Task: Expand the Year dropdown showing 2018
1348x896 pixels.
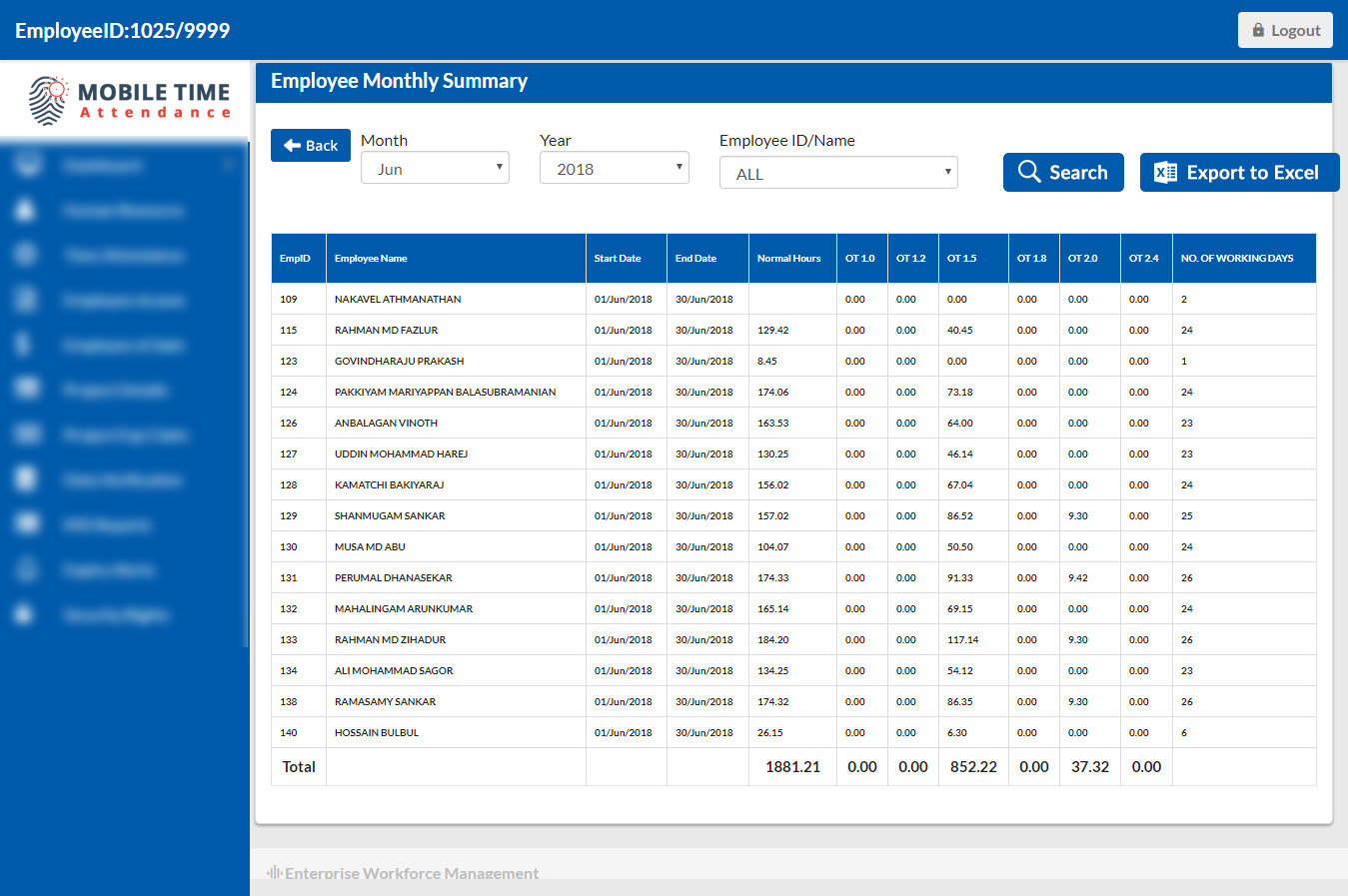Action: [615, 168]
